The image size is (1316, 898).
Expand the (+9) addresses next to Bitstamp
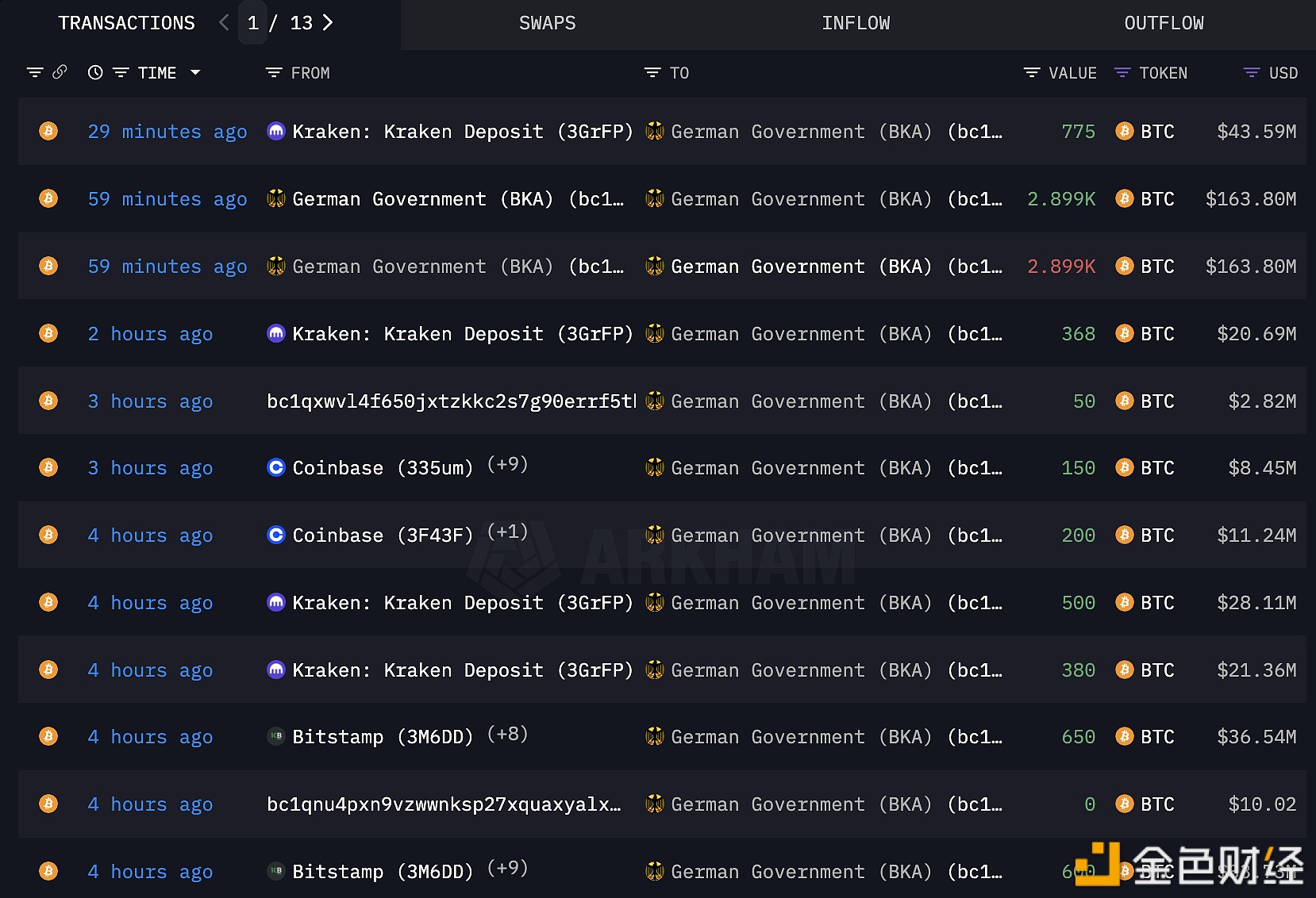(507, 868)
